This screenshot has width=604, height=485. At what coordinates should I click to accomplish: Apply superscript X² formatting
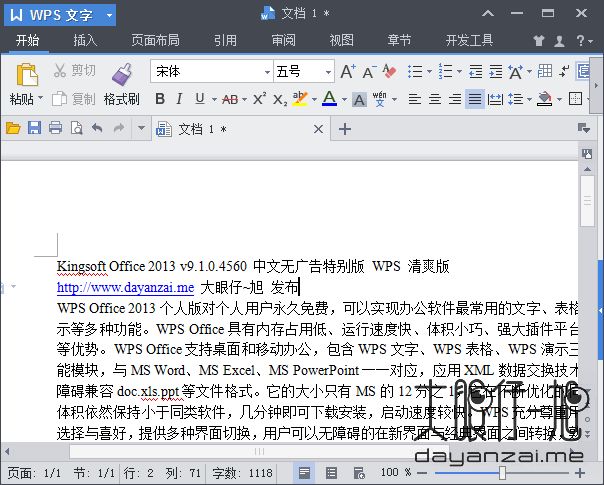click(259, 99)
